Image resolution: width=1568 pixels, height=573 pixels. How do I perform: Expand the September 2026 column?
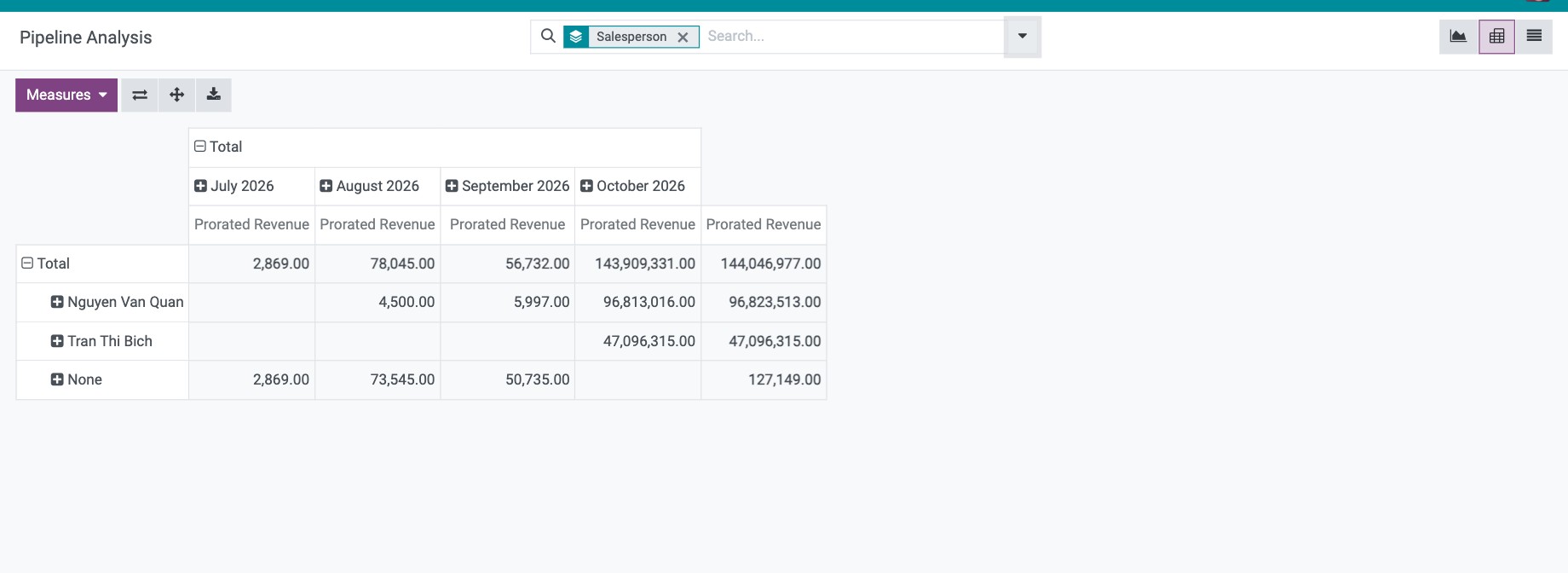(508, 186)
